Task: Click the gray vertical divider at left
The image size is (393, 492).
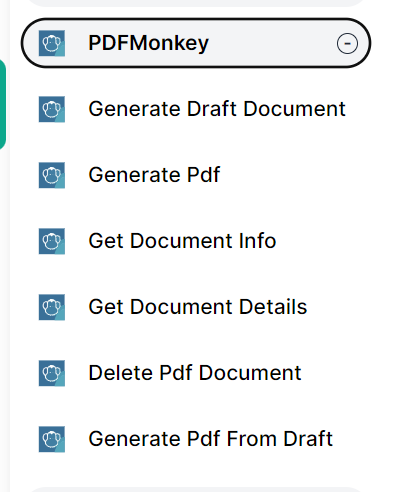Action: (x=9, y=246)
